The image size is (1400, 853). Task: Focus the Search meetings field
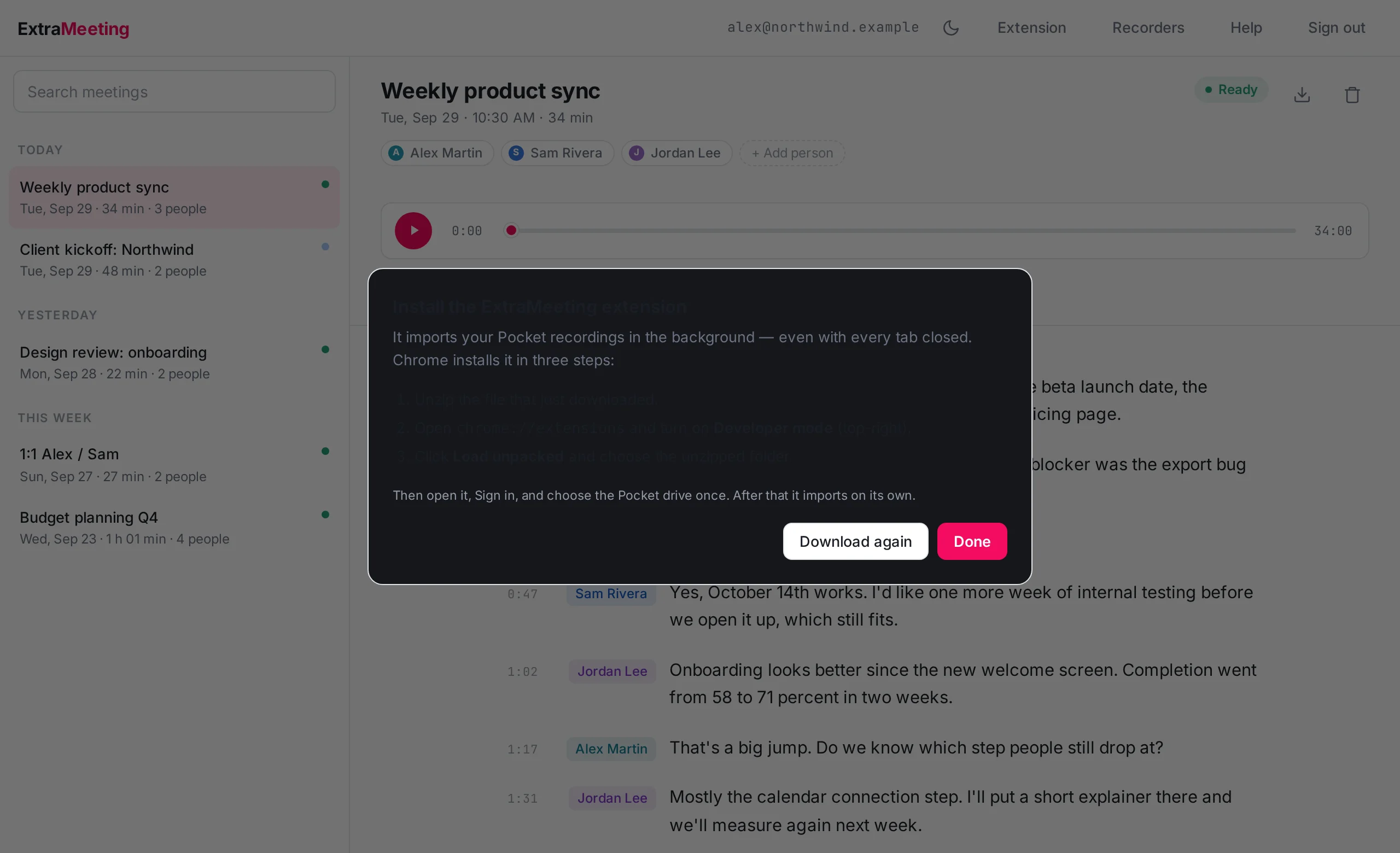(x=174, y=91)
